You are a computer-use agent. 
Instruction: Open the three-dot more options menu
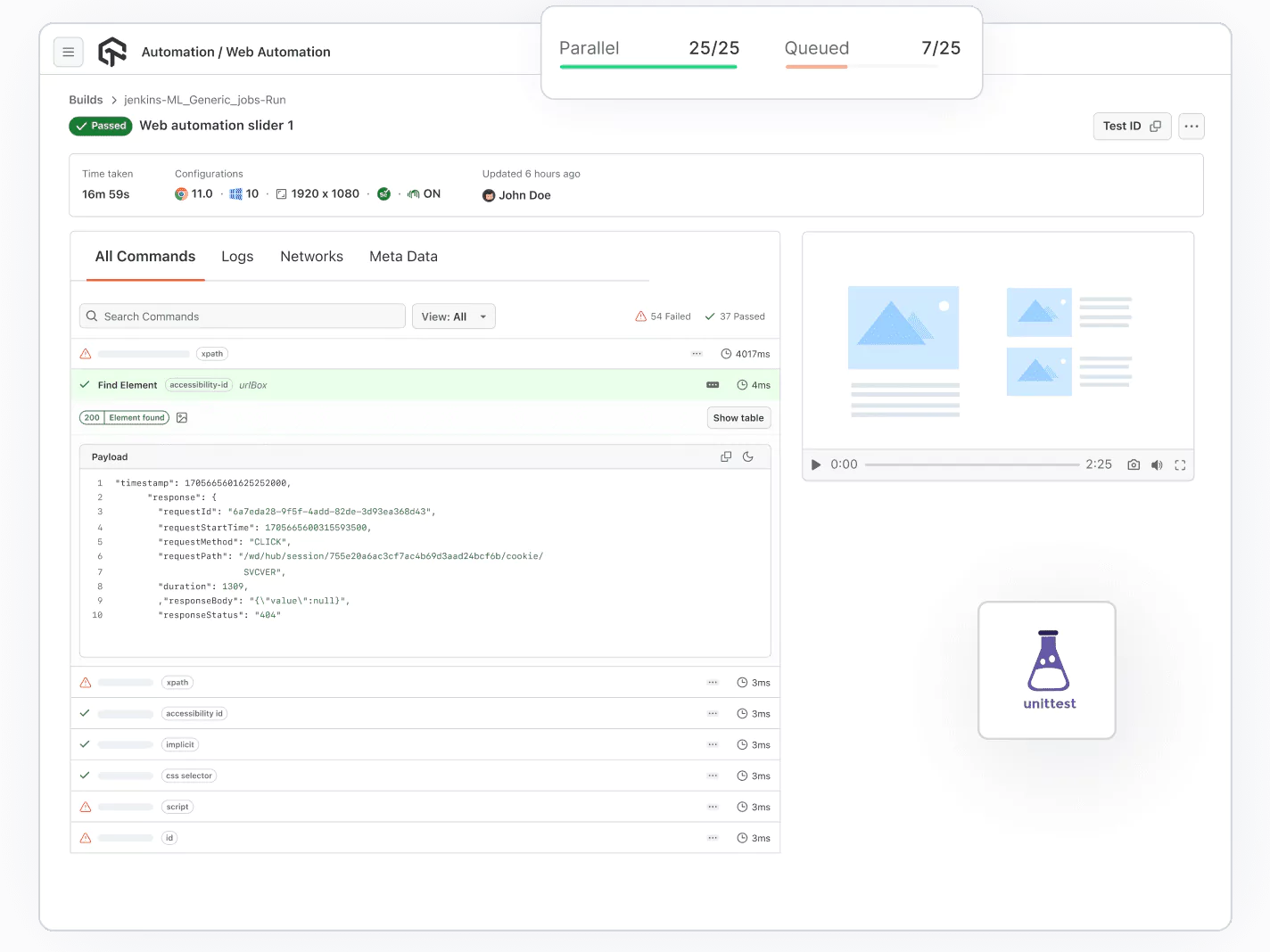click(1192, 127)
